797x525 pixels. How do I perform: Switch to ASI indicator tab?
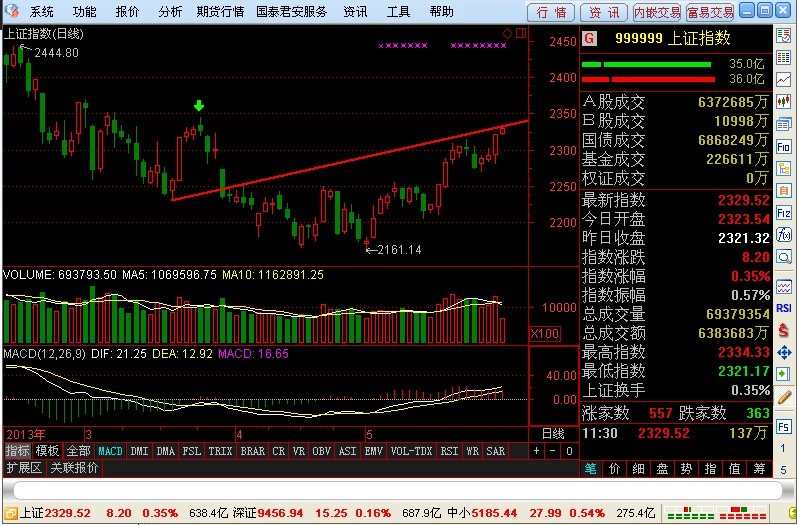(348, 451)
